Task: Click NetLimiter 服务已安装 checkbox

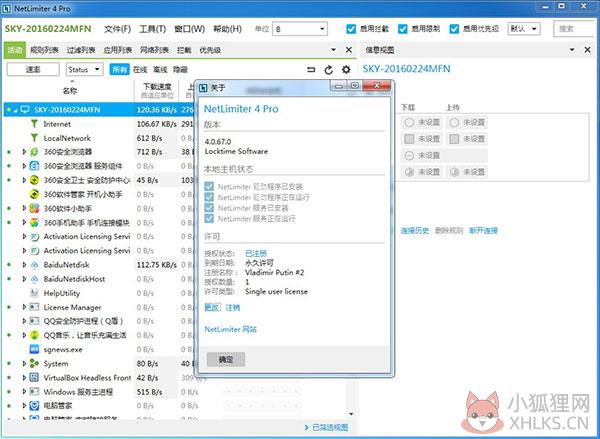Action: point(209,208)
